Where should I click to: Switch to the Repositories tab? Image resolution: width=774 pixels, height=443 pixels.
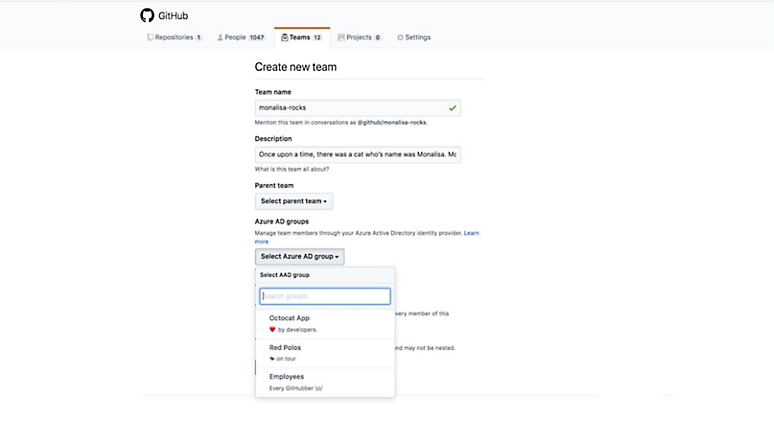click(x=175, y=37)
